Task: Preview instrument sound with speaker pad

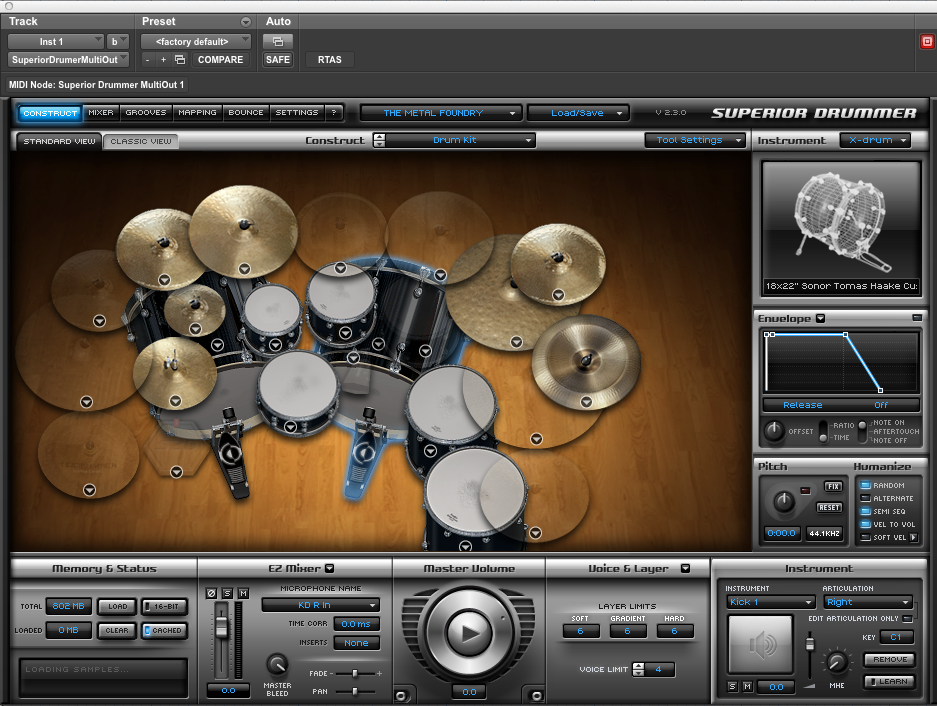Action: point(760,645)
